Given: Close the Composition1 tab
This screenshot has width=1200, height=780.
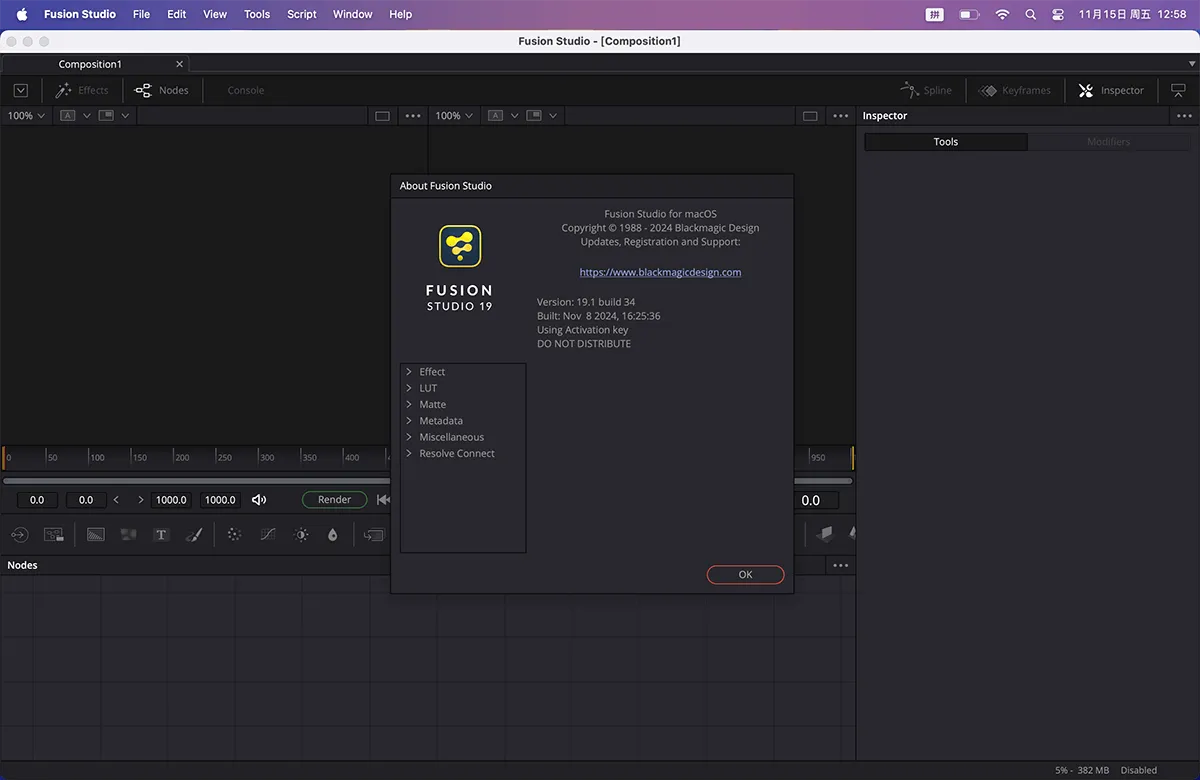Looking at the screenshot, I should pos(179,64).
